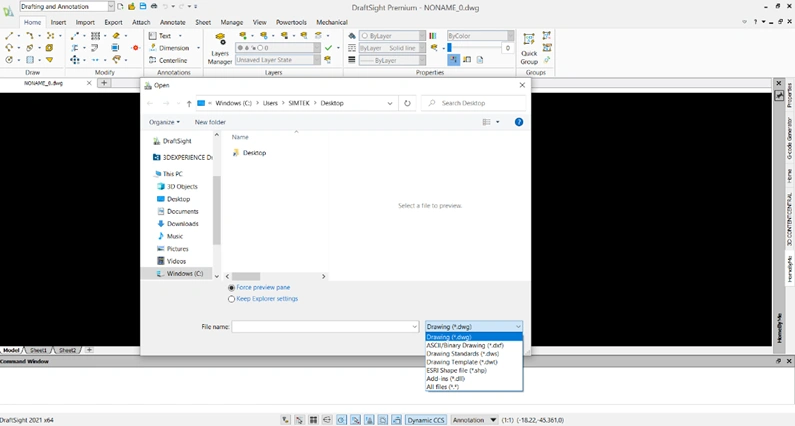The height and width of the screenshot is (426, 795).
Task: Toggle the circular Polar icon in status bar
Action: coord(341,420)
